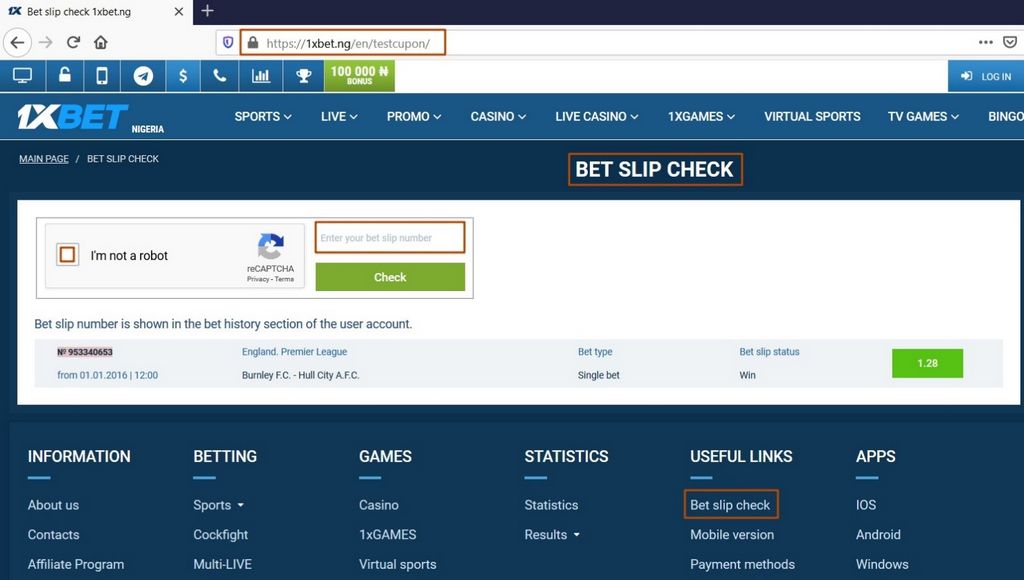Screen dimensions: 1024x580
Task: Expand the SPORTS navigation dropdown
Action: pyautogui.click(x=262, y=116)
